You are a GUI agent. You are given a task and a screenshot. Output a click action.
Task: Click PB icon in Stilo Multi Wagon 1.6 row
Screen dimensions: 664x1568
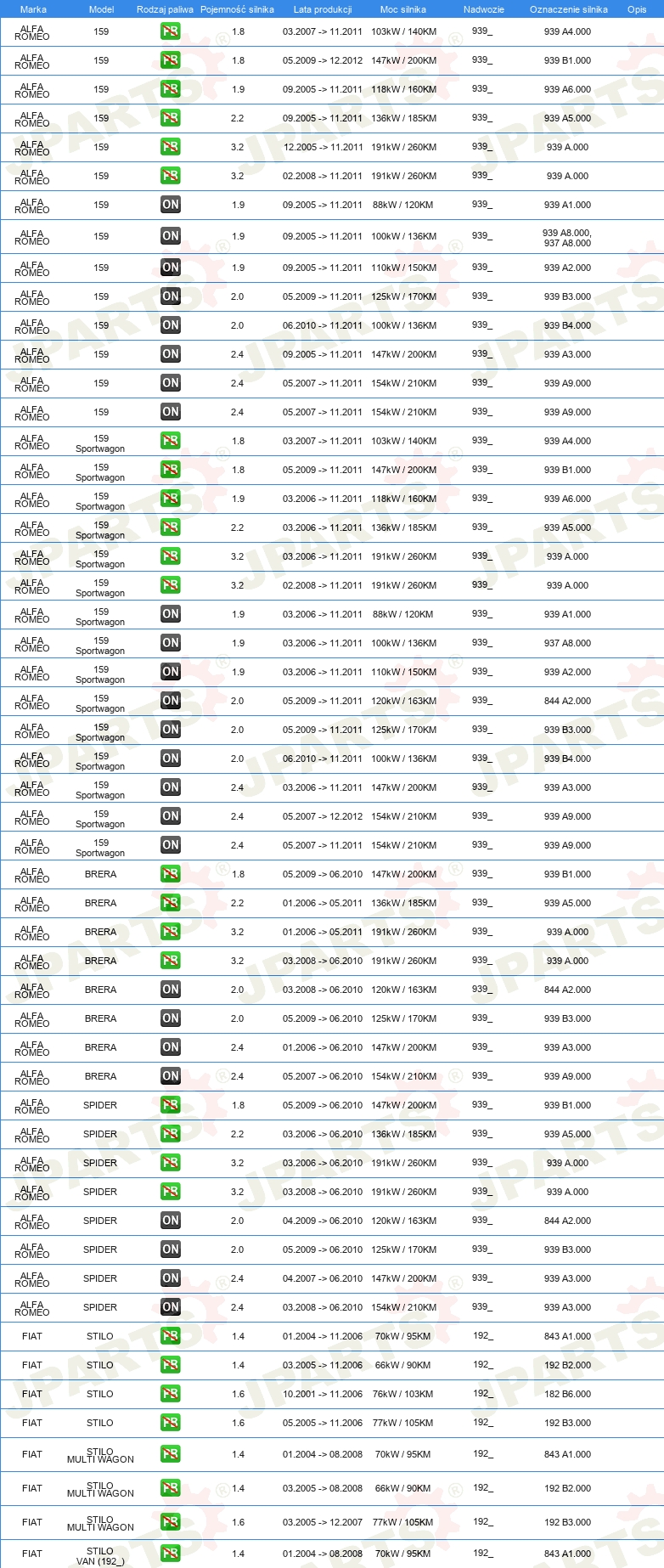tap(171, 1522)
